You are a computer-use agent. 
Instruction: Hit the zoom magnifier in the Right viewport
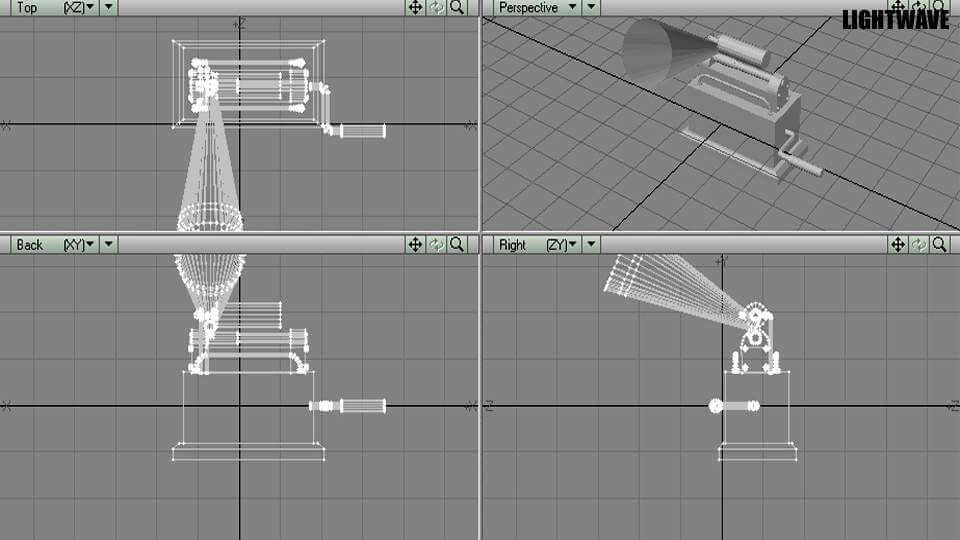click(940, 244)
